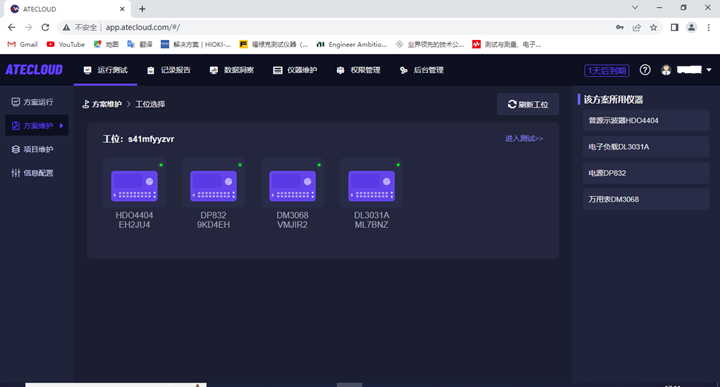Click the 刷新工位 refresh button
This screenshot has width=720, height=387.
528,104
